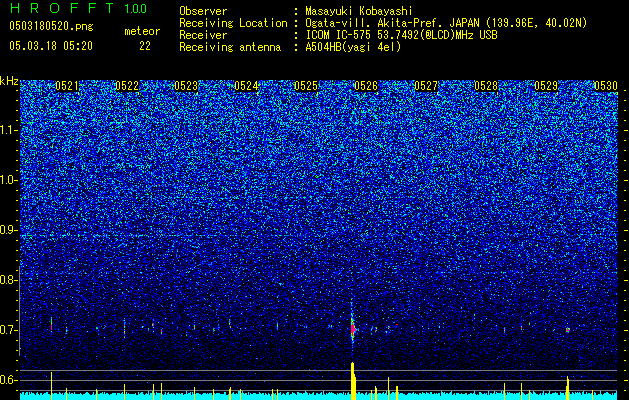Click the meteor echo just before 0521
The width and height of the screenshot is (629, 400).
click(x=51, y=324)
